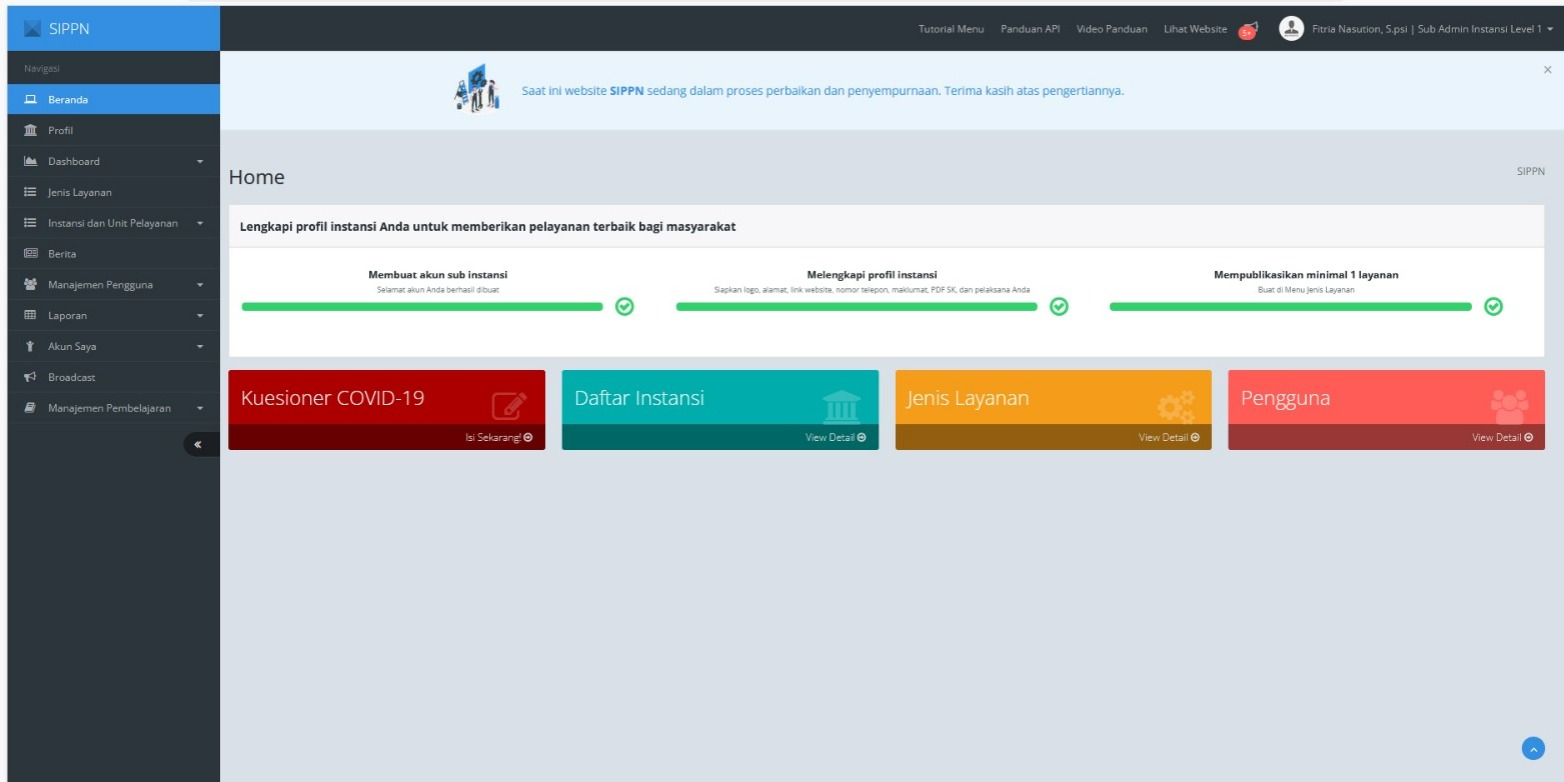The height and width of the screenshot is (782, 1564).
Task: Click the pencil icon on Kuesioner COVID-19 card
Action: click(509, 405)
